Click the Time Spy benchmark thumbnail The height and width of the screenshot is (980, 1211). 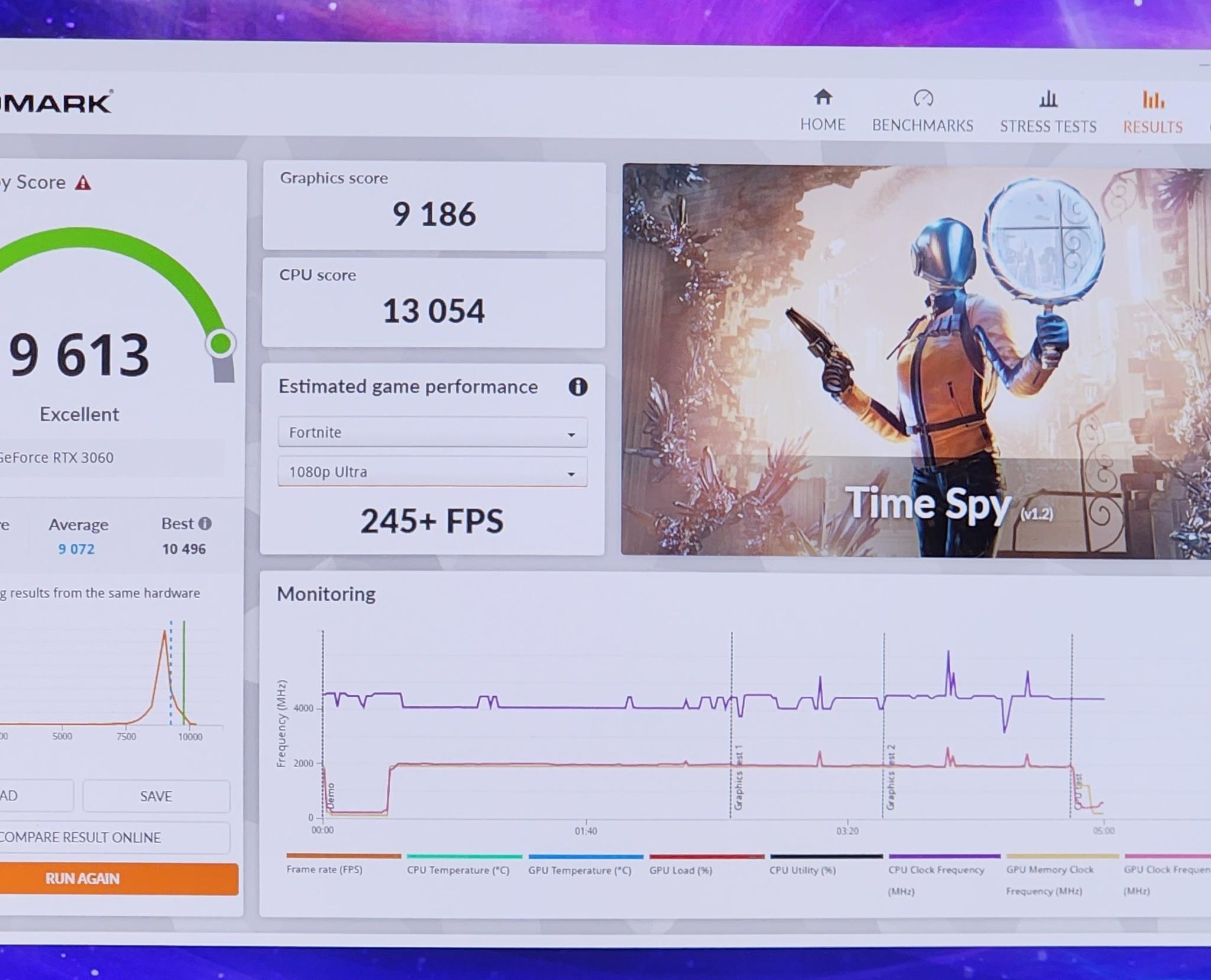(916, 361)
